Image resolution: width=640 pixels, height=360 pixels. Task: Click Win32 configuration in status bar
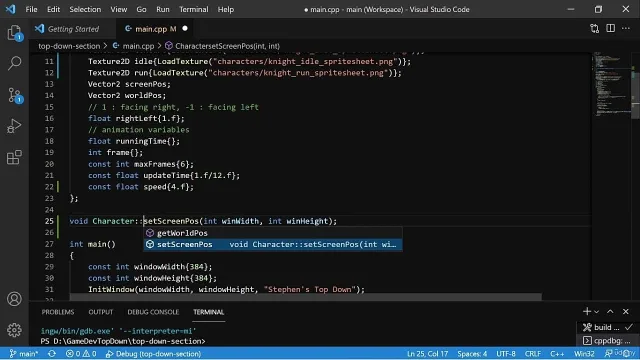click(584, 353)
